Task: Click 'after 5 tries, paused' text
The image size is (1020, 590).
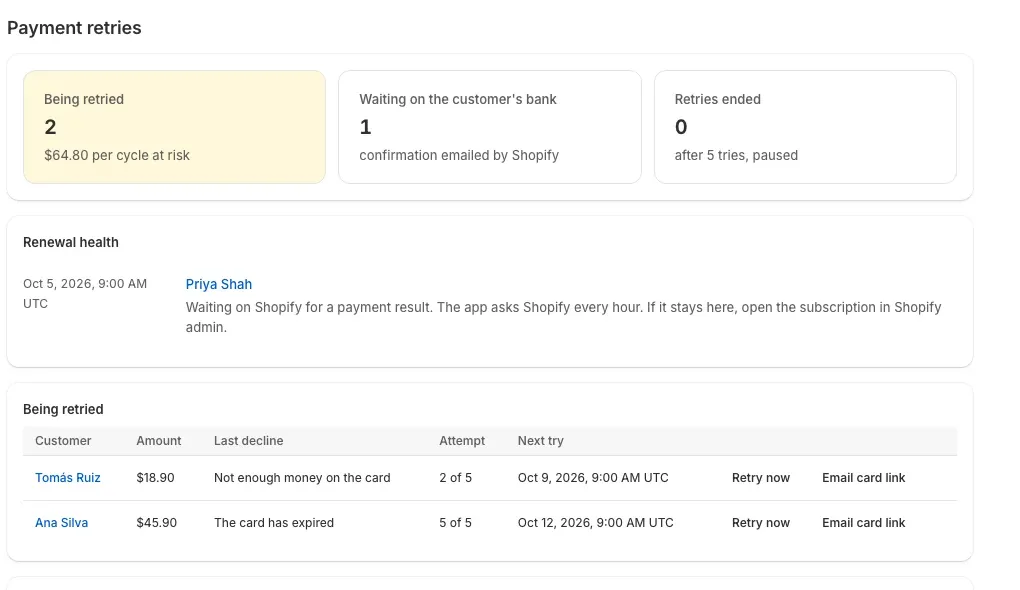Action: coord(736,155)
